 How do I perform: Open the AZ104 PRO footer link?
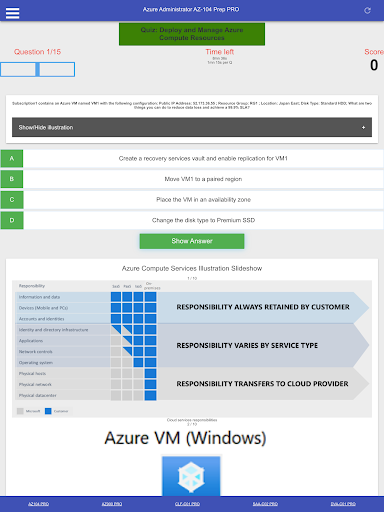38,504
